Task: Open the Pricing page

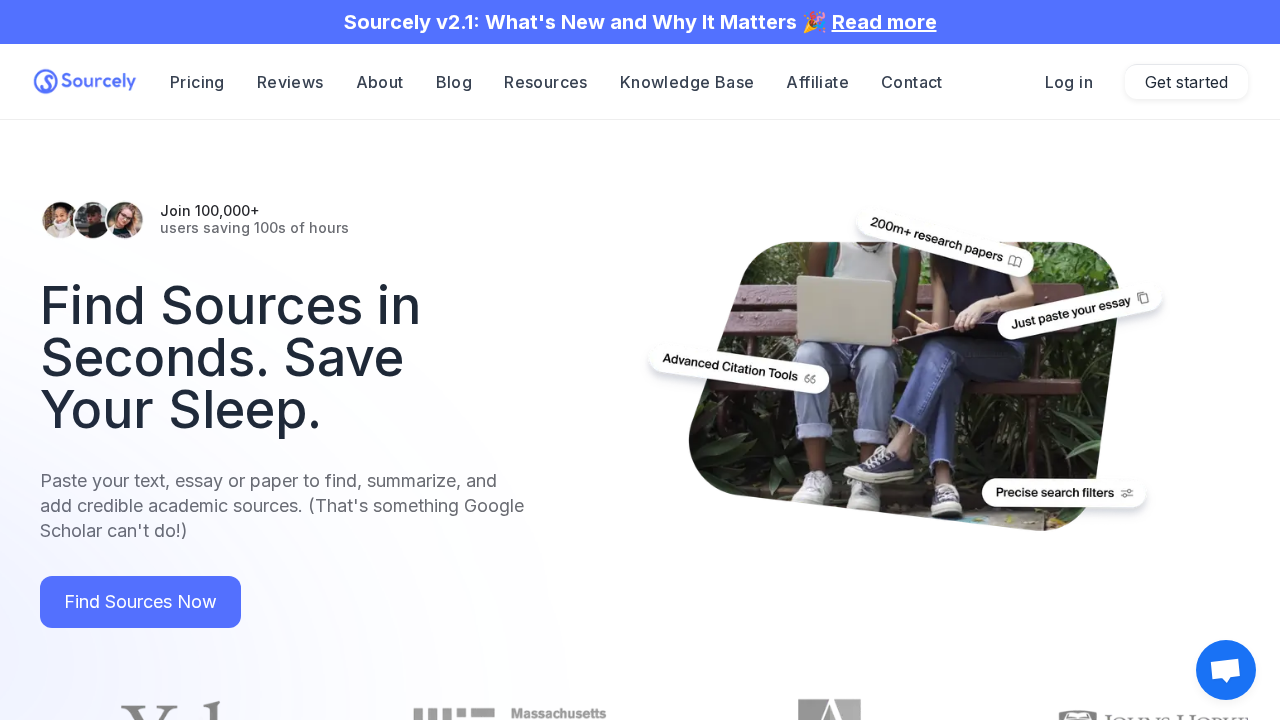Action: 197,82
